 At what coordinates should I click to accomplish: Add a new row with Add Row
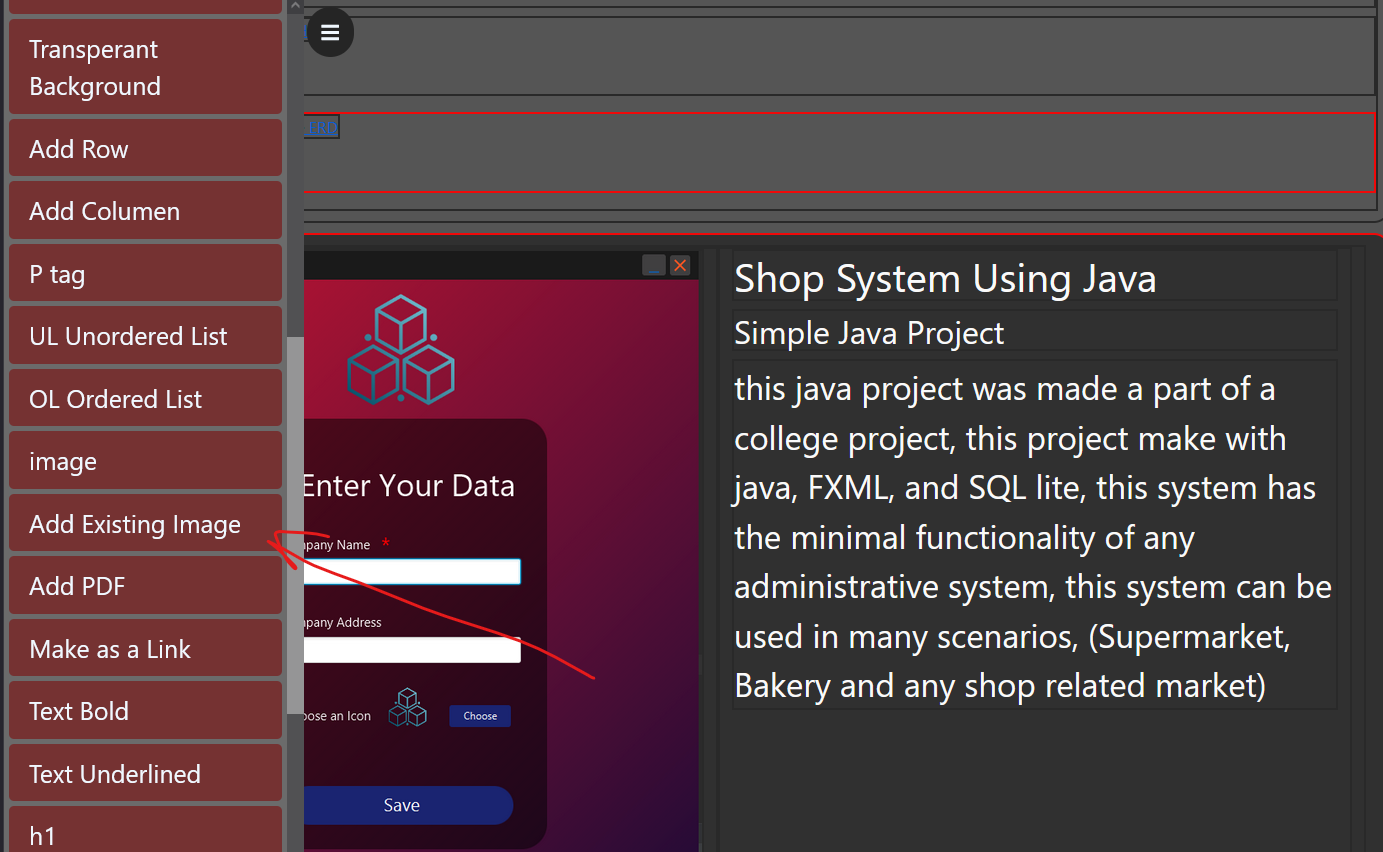pyautogui.click(x=145, y=149)
